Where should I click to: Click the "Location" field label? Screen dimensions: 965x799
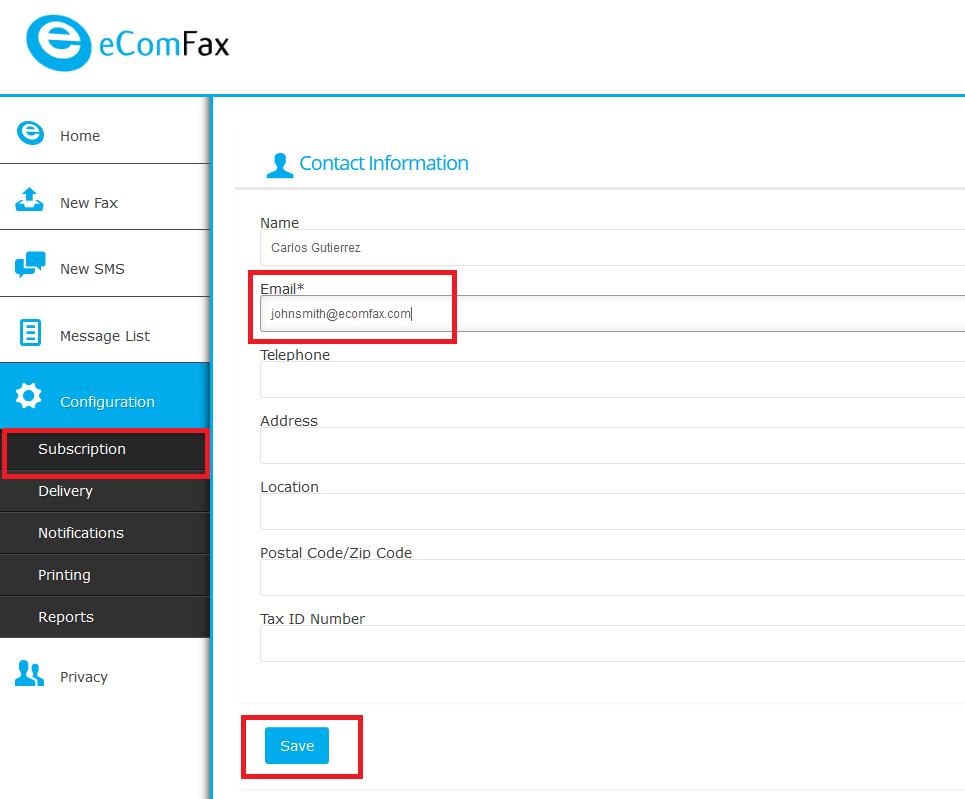pos(289,487)
